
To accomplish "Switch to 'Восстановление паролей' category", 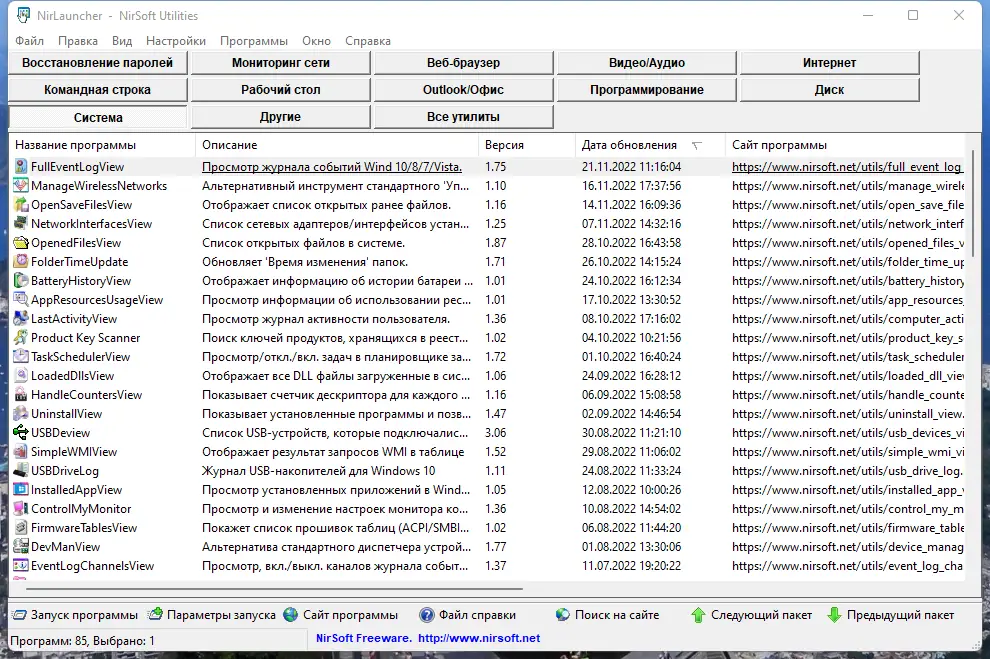I will tap(97, 63).
